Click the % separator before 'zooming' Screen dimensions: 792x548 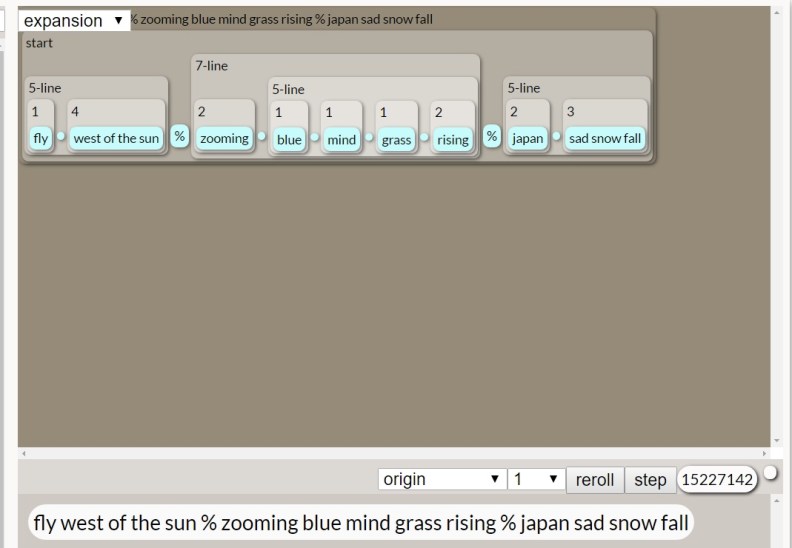(180, 136)
